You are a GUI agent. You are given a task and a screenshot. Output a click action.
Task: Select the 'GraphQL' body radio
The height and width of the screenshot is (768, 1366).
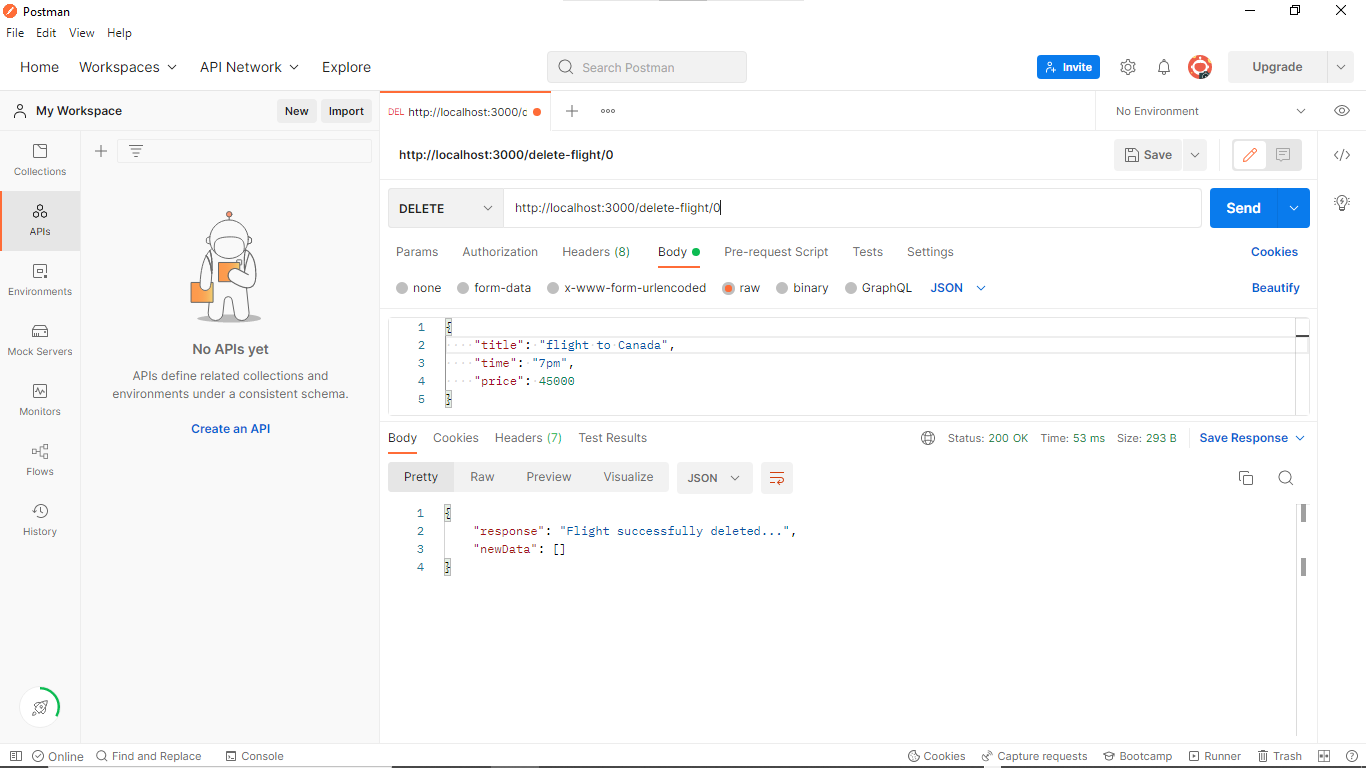[851, 288]
